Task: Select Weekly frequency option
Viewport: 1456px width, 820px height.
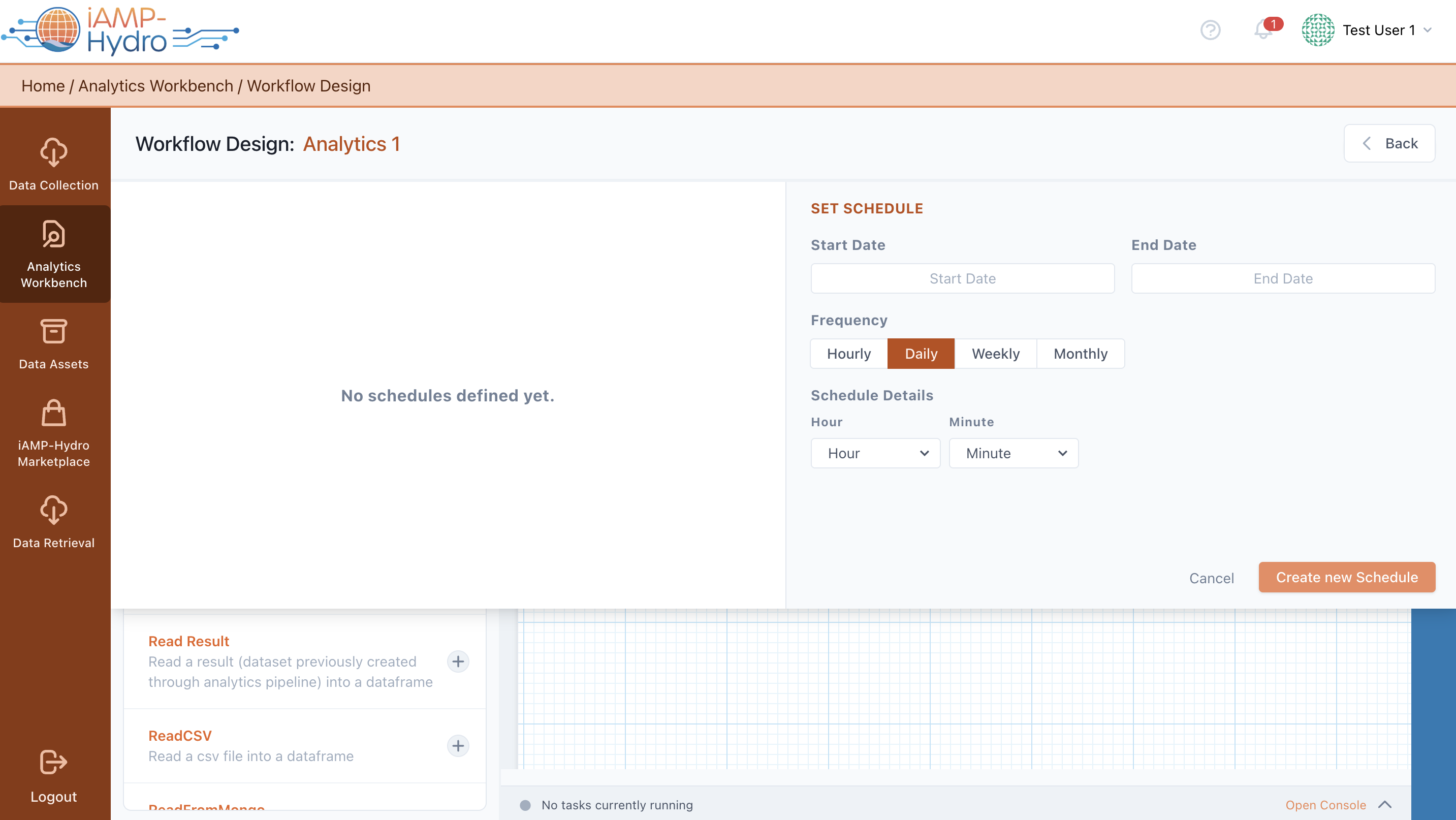Action: (x=995, y=354)
